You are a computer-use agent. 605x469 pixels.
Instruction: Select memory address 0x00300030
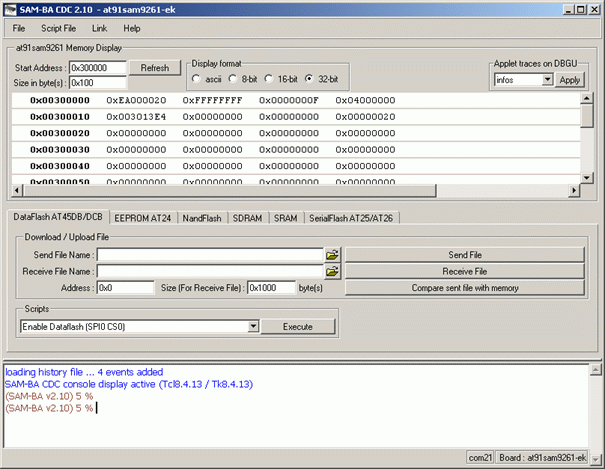pyautogui.click(x=60, y=150)
